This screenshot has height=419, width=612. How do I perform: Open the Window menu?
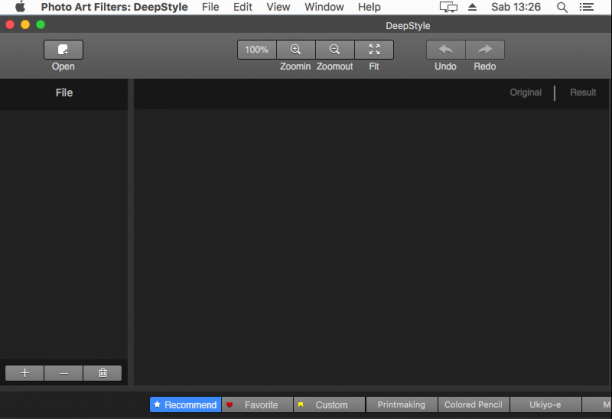click(x=324, y=7)
